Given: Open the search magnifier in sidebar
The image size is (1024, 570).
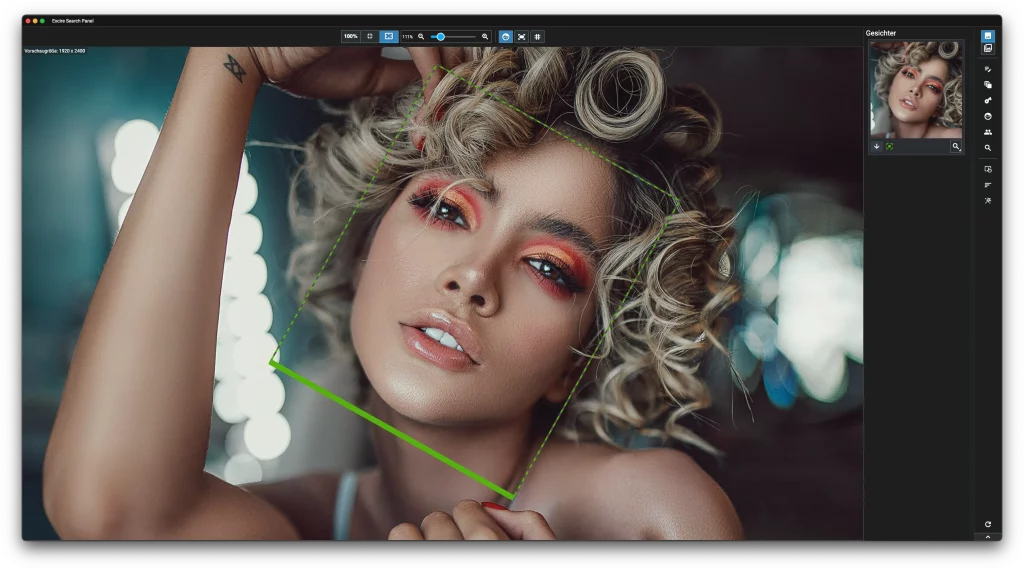Looking at the screenshot, I should click(988, 148).
